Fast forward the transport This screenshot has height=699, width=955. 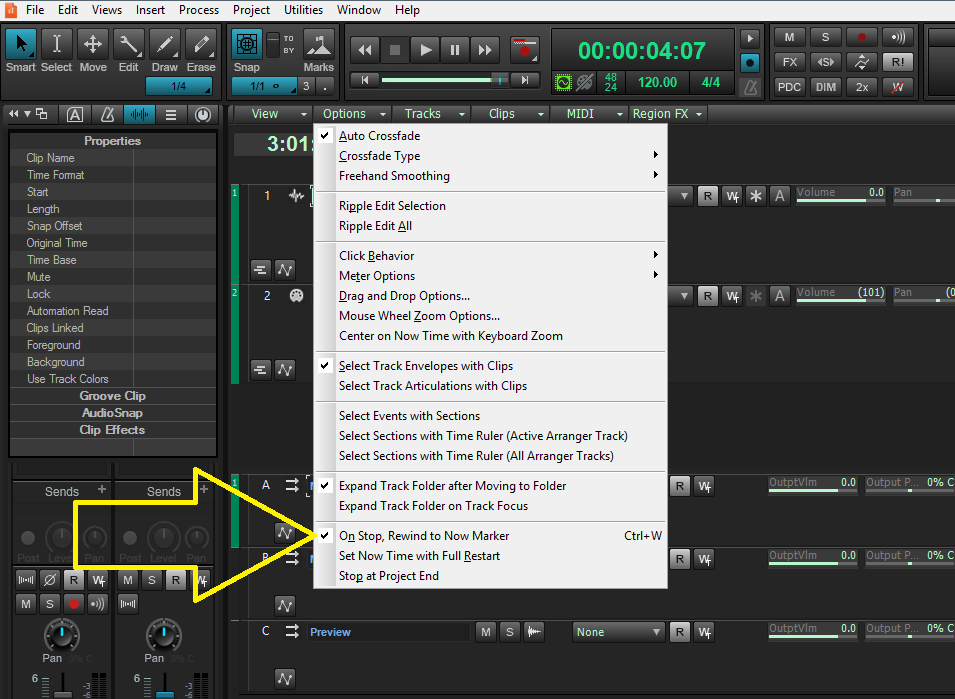coord(485,50)
